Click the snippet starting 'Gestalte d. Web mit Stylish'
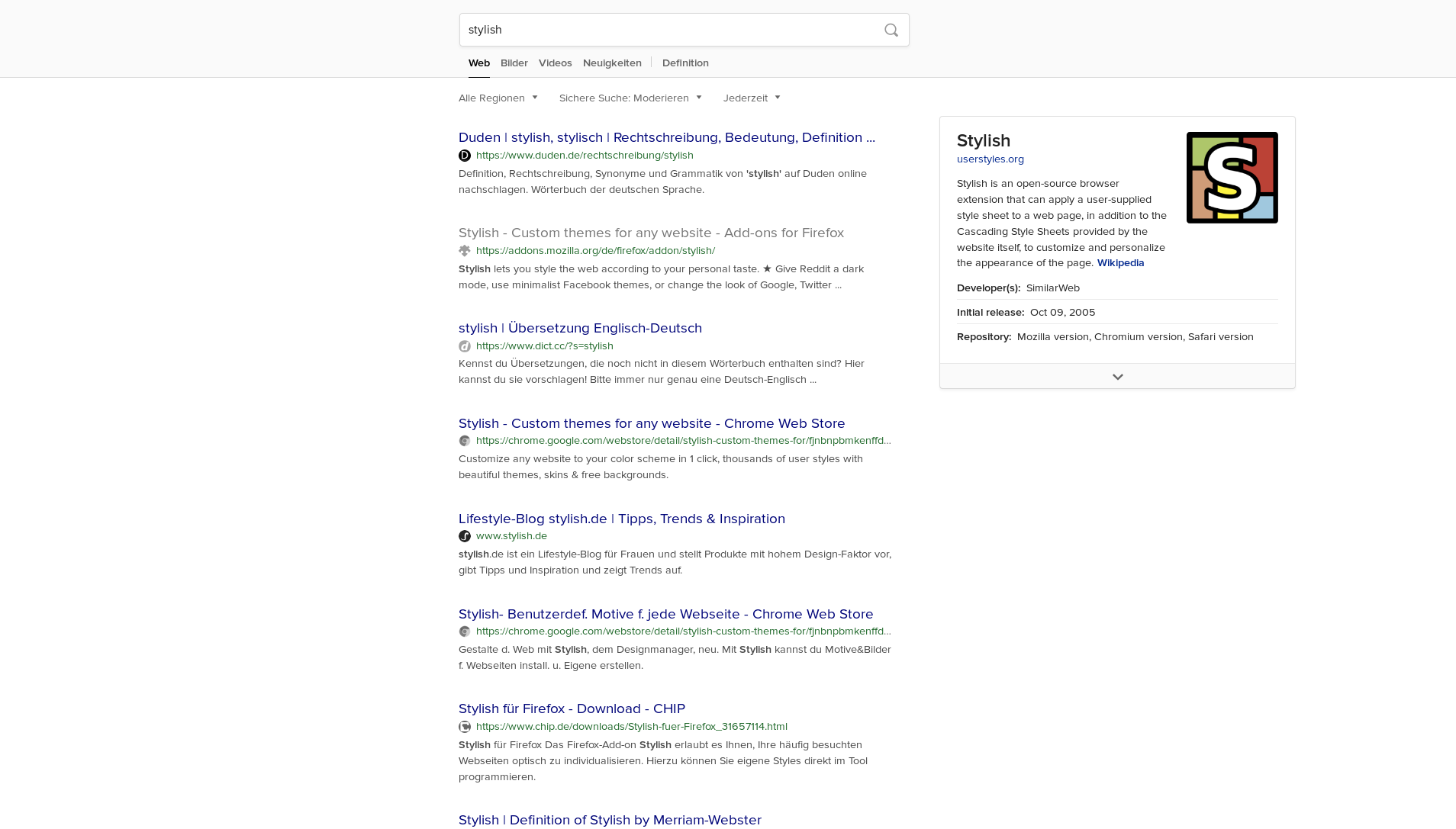The height and width of the screenshot is (829, 1456). pos(675,657)
